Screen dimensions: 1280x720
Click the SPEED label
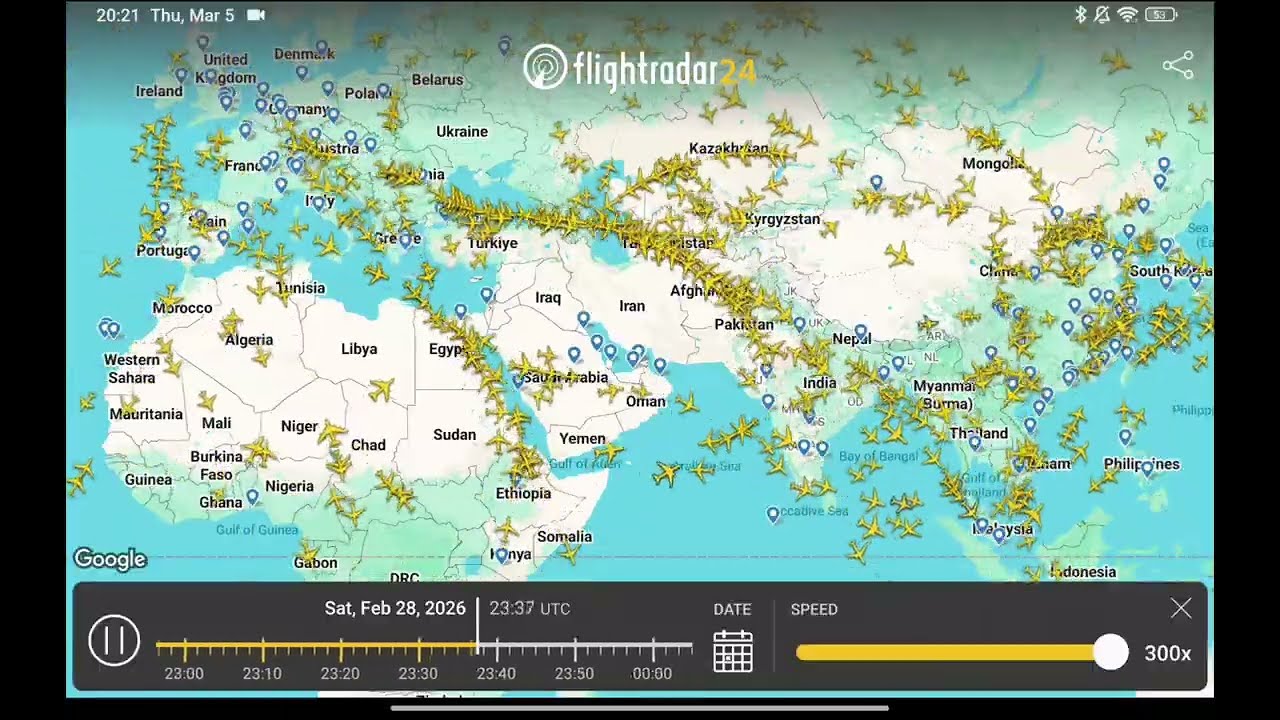[x=814, y=609]
